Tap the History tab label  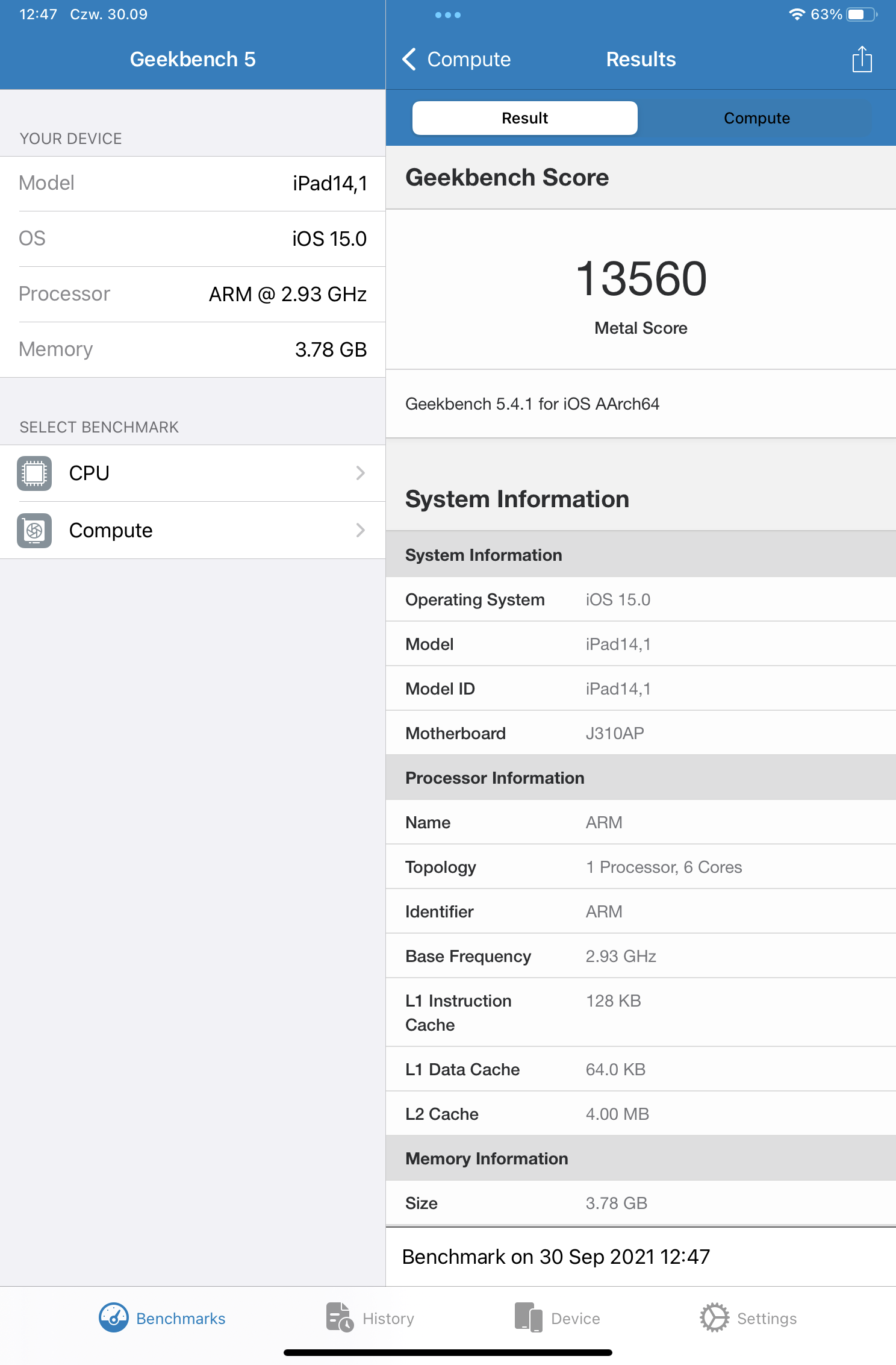[x=388, y=1319]
